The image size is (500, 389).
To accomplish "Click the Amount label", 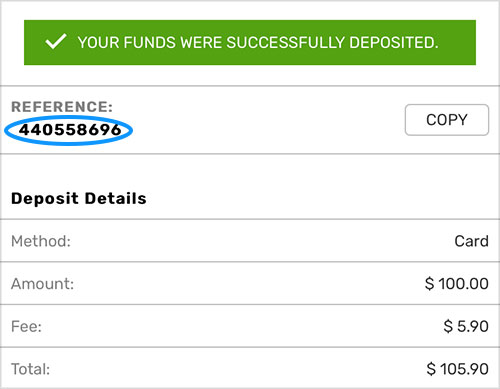I will click(42, 284).
